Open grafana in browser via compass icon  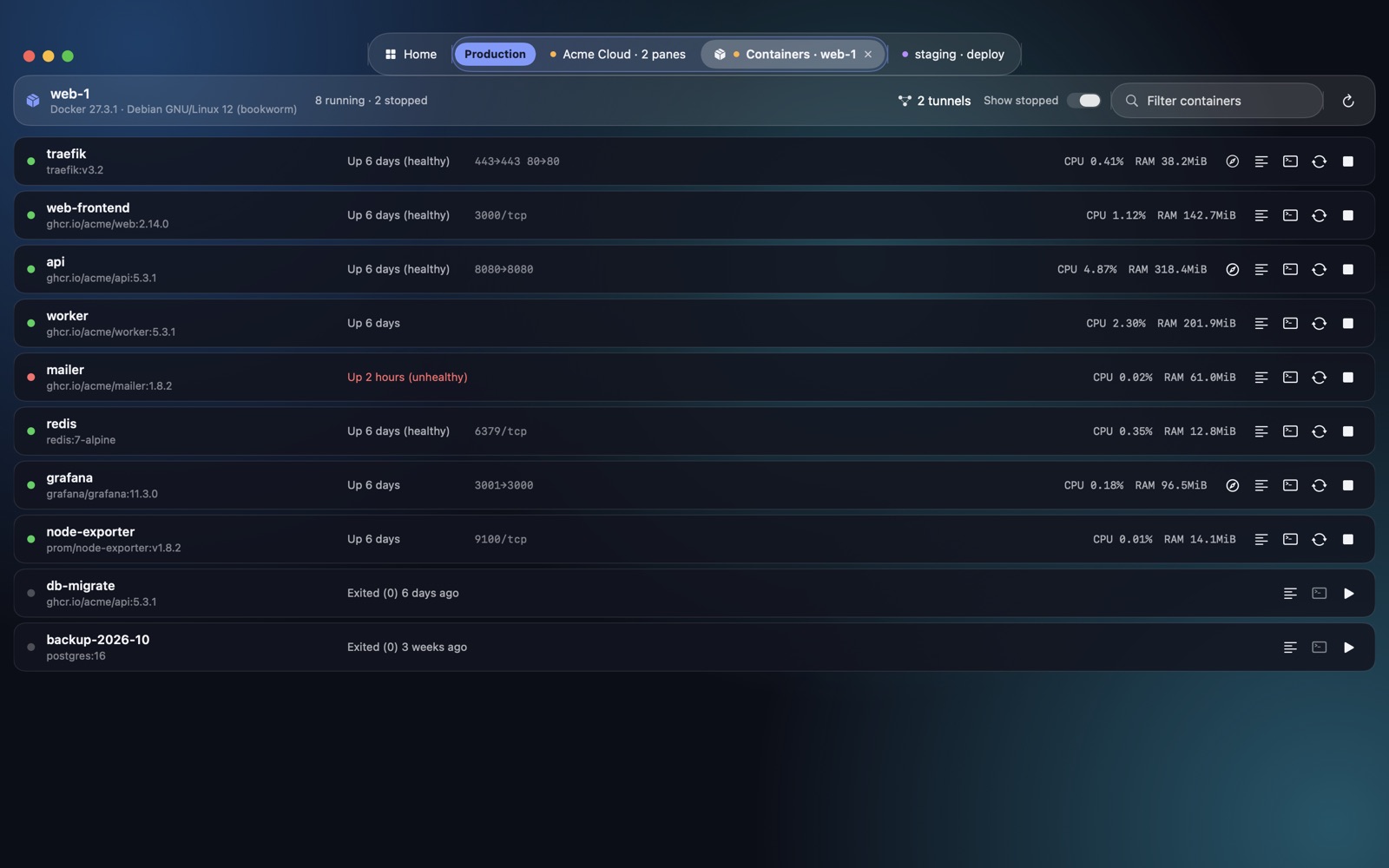(x=1232, y=485)
